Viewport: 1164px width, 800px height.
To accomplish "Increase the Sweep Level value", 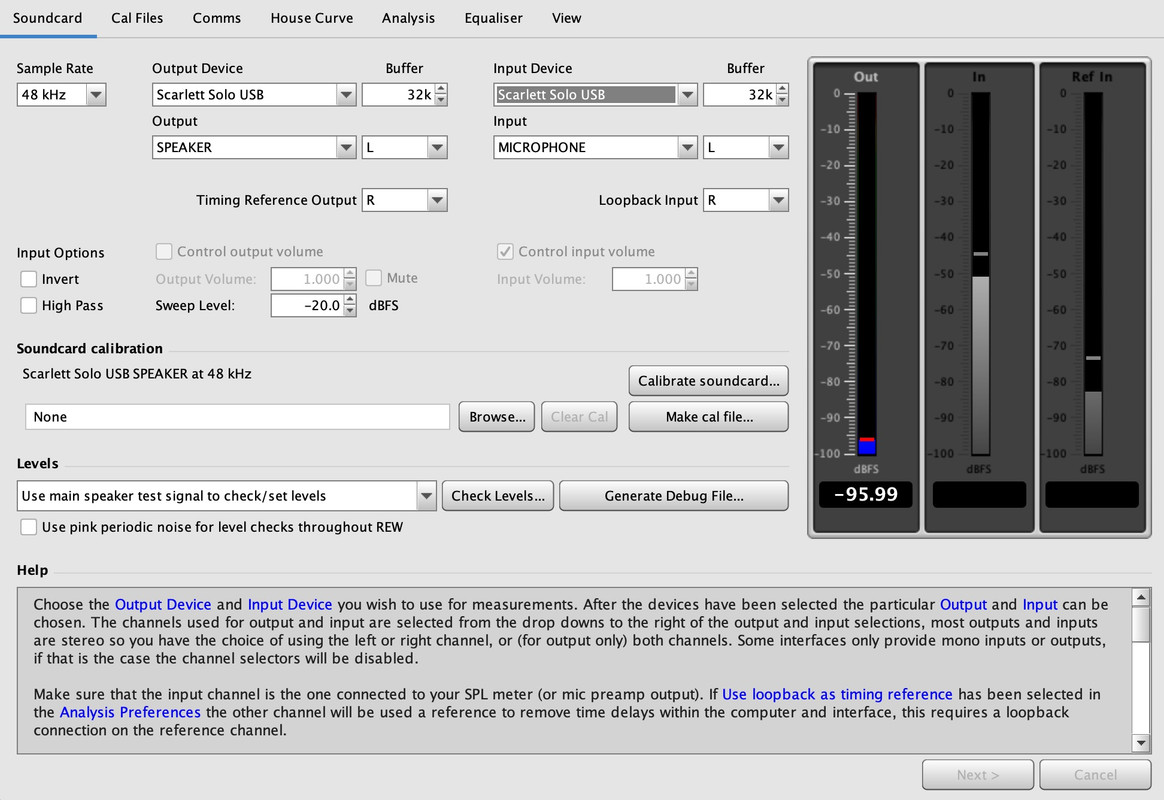I will click(x=350, y=300).
